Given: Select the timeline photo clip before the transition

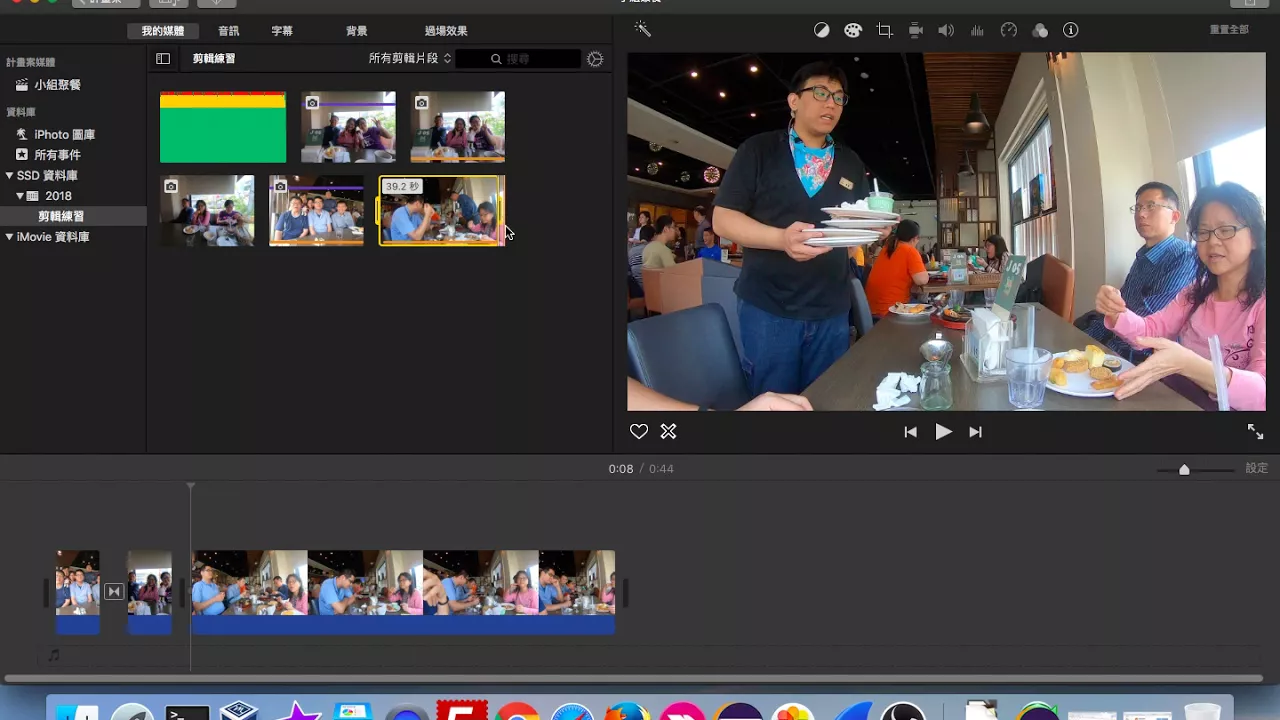Looking at the screenshot, I should [77, 591].
